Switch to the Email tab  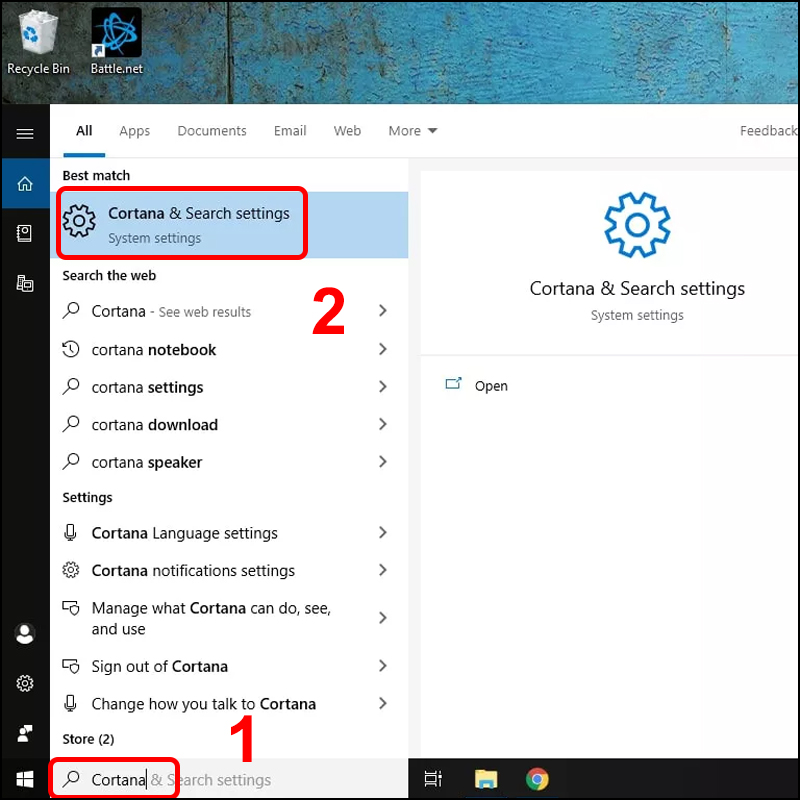click(x=290, y=131)
